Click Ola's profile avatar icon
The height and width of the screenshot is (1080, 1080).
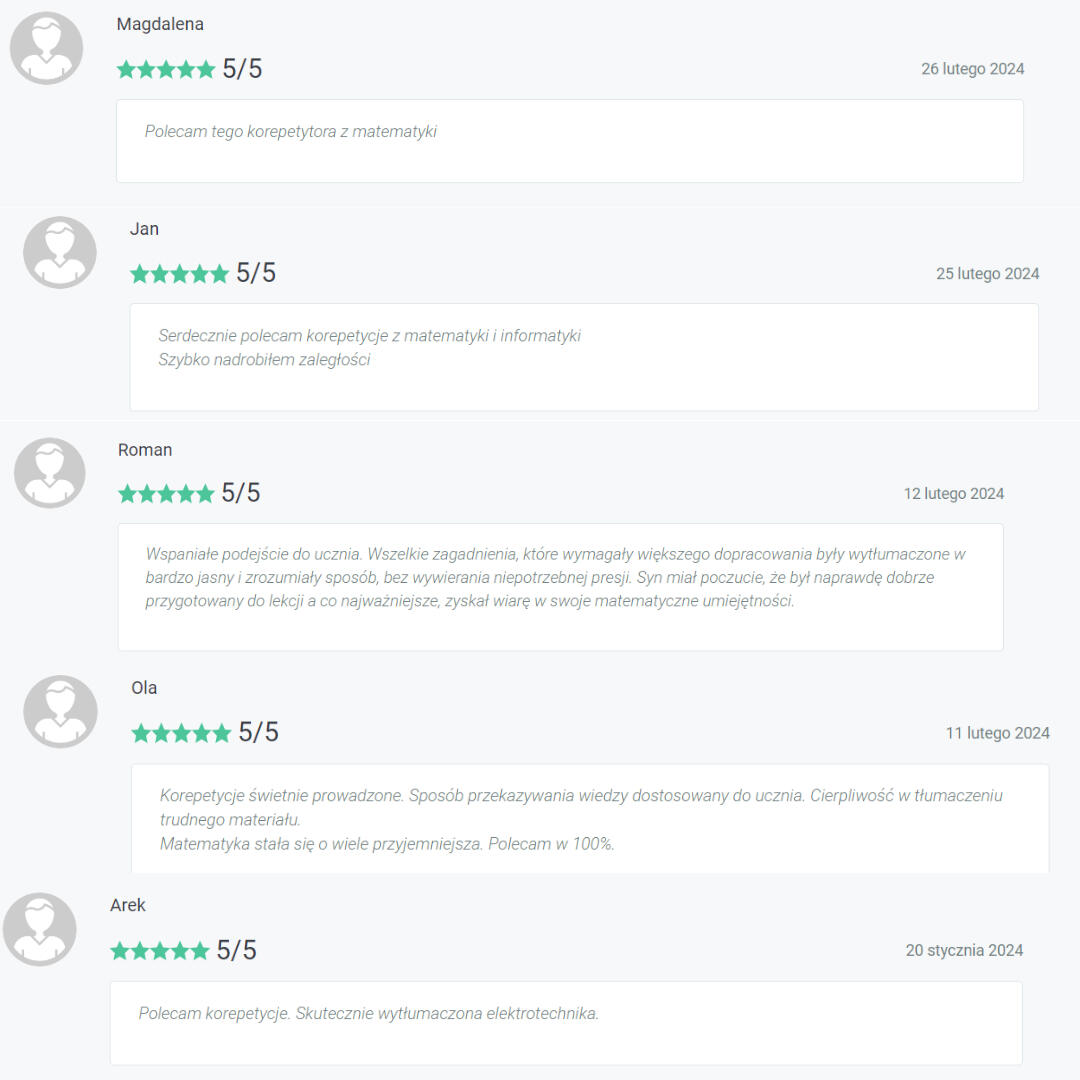pos(61,712)
